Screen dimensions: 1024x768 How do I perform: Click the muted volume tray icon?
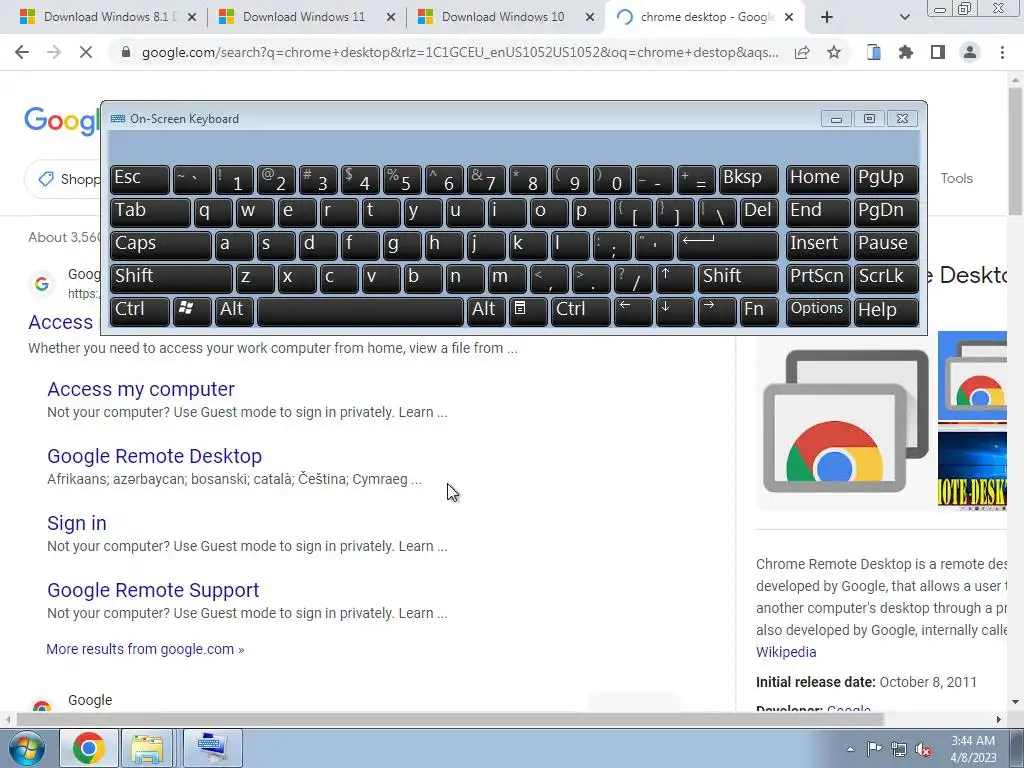tap(923, 749)
